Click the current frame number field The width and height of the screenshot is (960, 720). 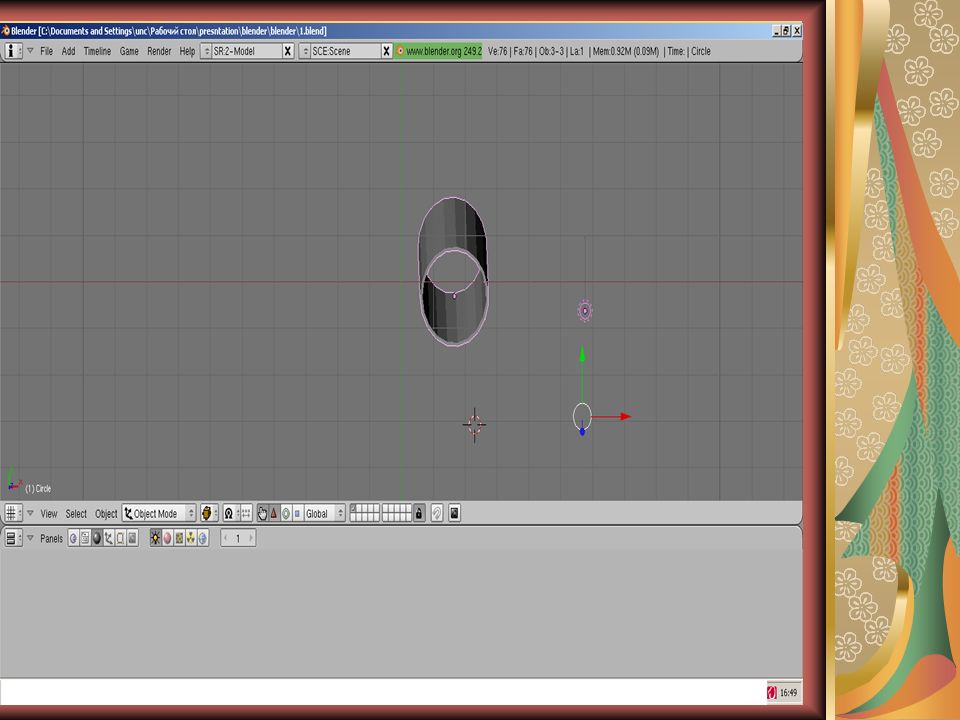coord(238,538)
